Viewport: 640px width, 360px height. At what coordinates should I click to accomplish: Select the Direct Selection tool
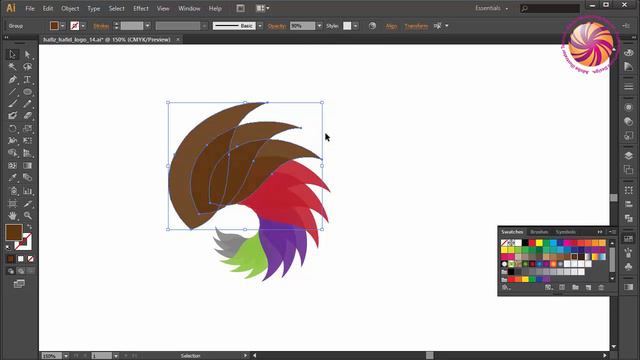coord(27,54)
